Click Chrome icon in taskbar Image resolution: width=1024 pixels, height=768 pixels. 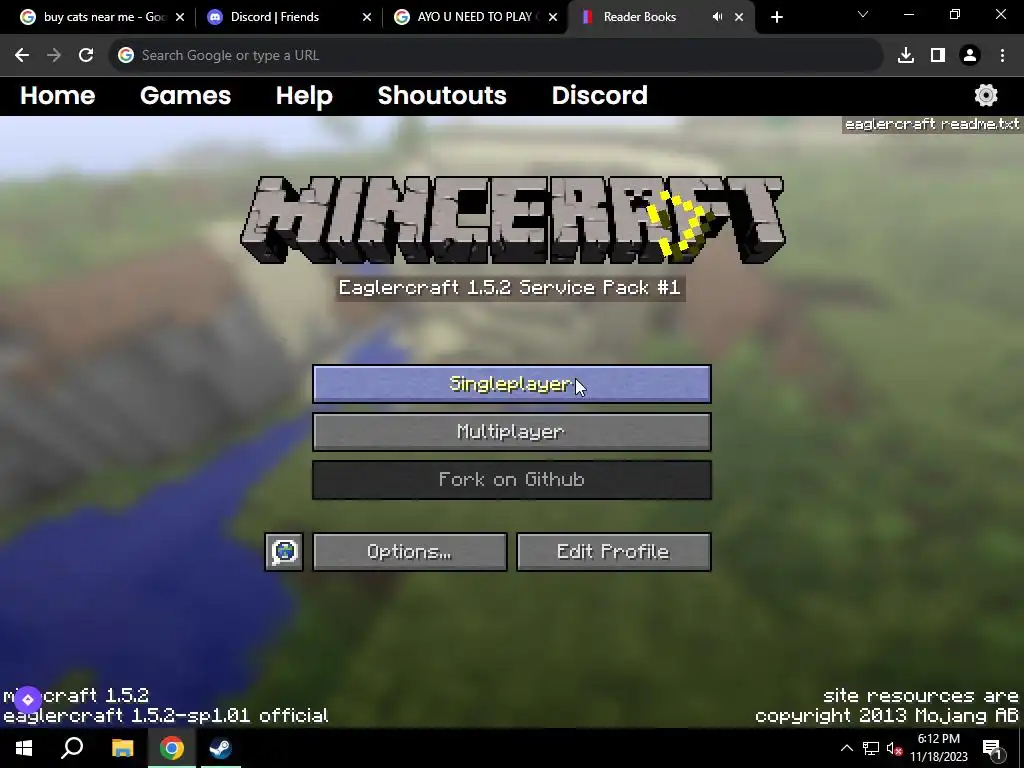(x=171, y=748)
